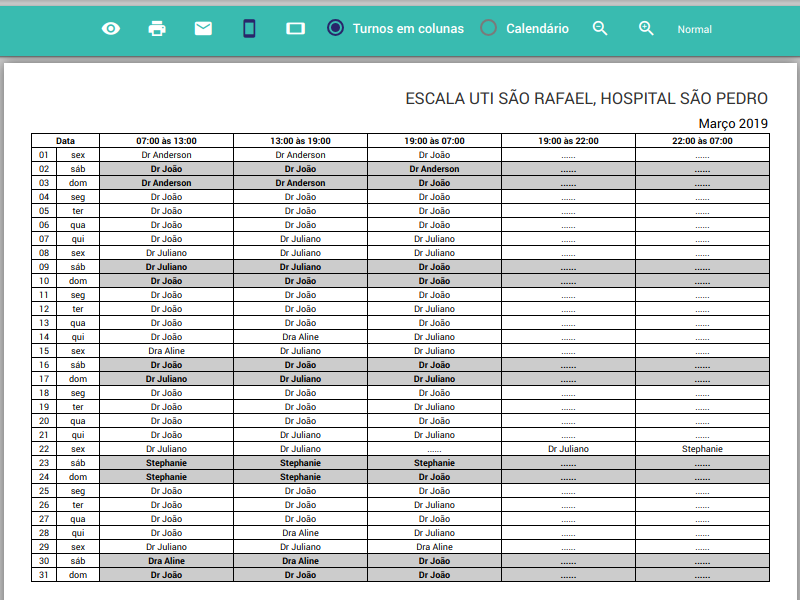Click 'Dr Juliano' in day 22 19:00-22:00 shift
Viewport: 800px width, 600px height.
pos(568,449)
